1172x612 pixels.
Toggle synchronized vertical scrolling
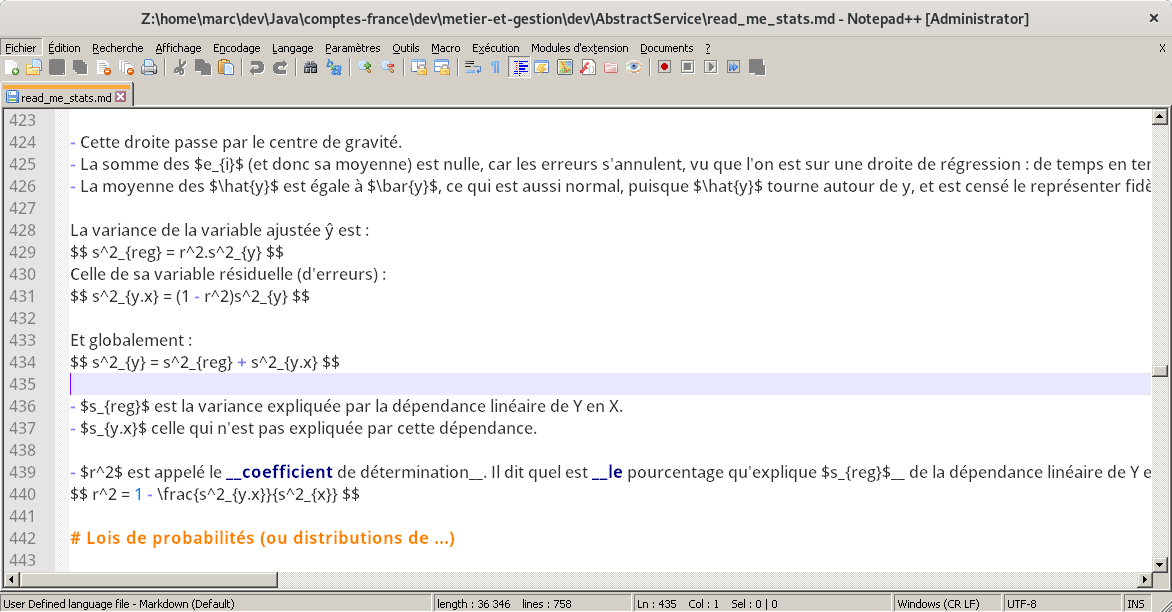coord(419,67)
